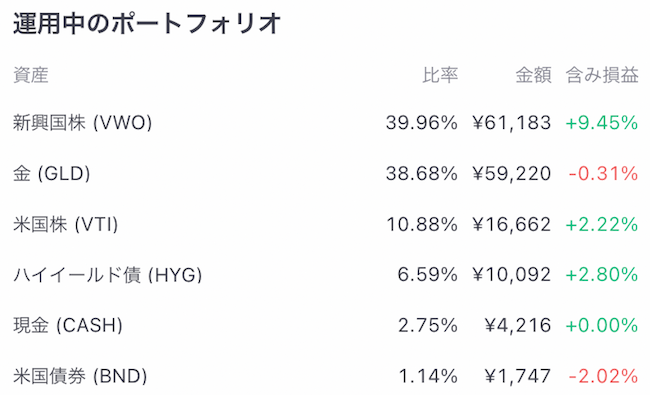Open 米国債券 (BND) asset entry
The height and width of the screenshot is (395, 650).
(80, 376)
